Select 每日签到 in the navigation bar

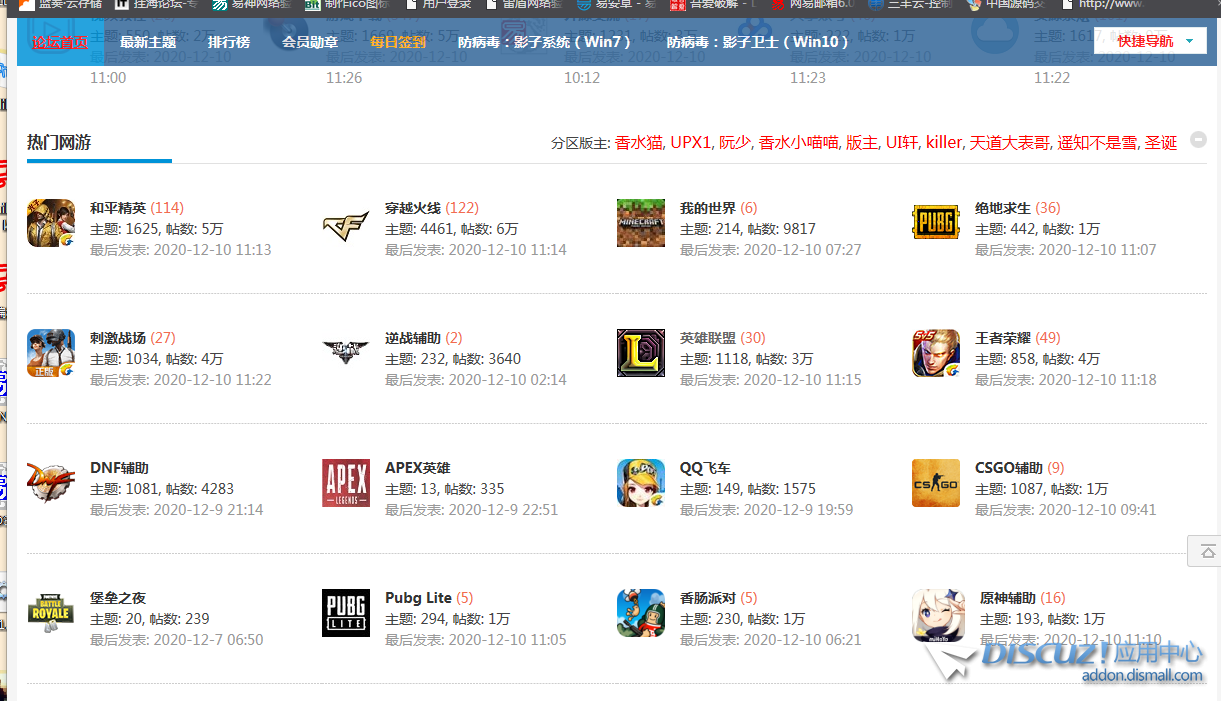click(398, 42)
